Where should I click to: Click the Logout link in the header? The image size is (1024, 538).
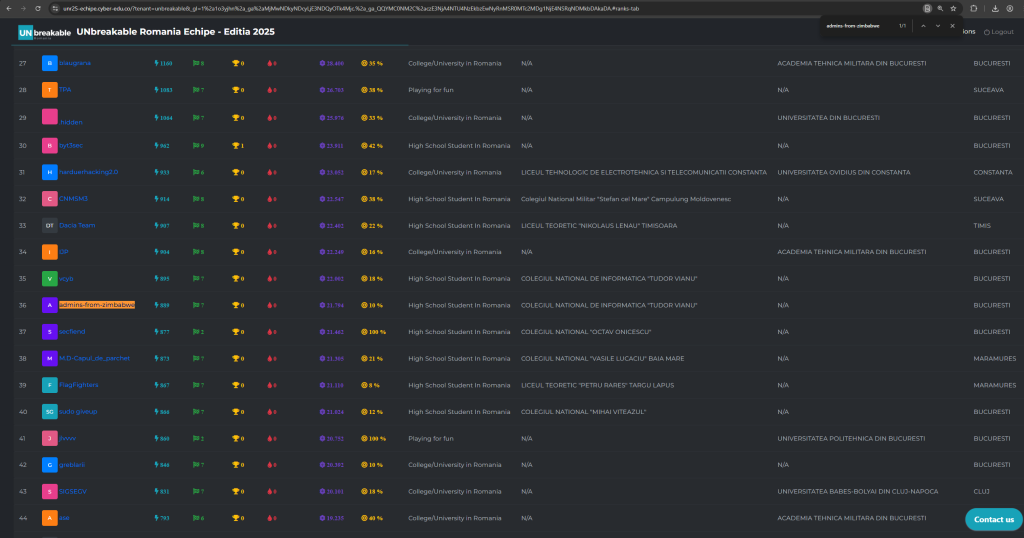pos(999,32)
